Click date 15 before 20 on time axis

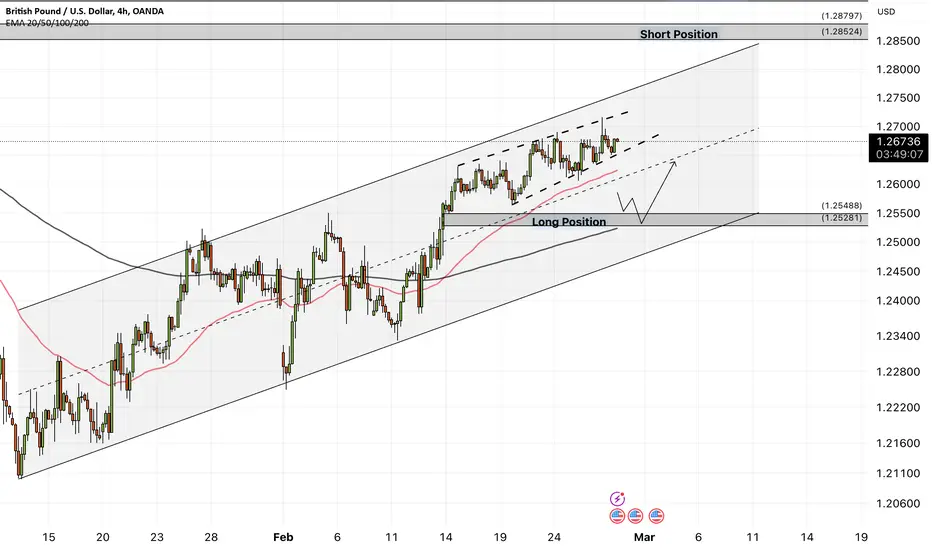click(49, 538)
